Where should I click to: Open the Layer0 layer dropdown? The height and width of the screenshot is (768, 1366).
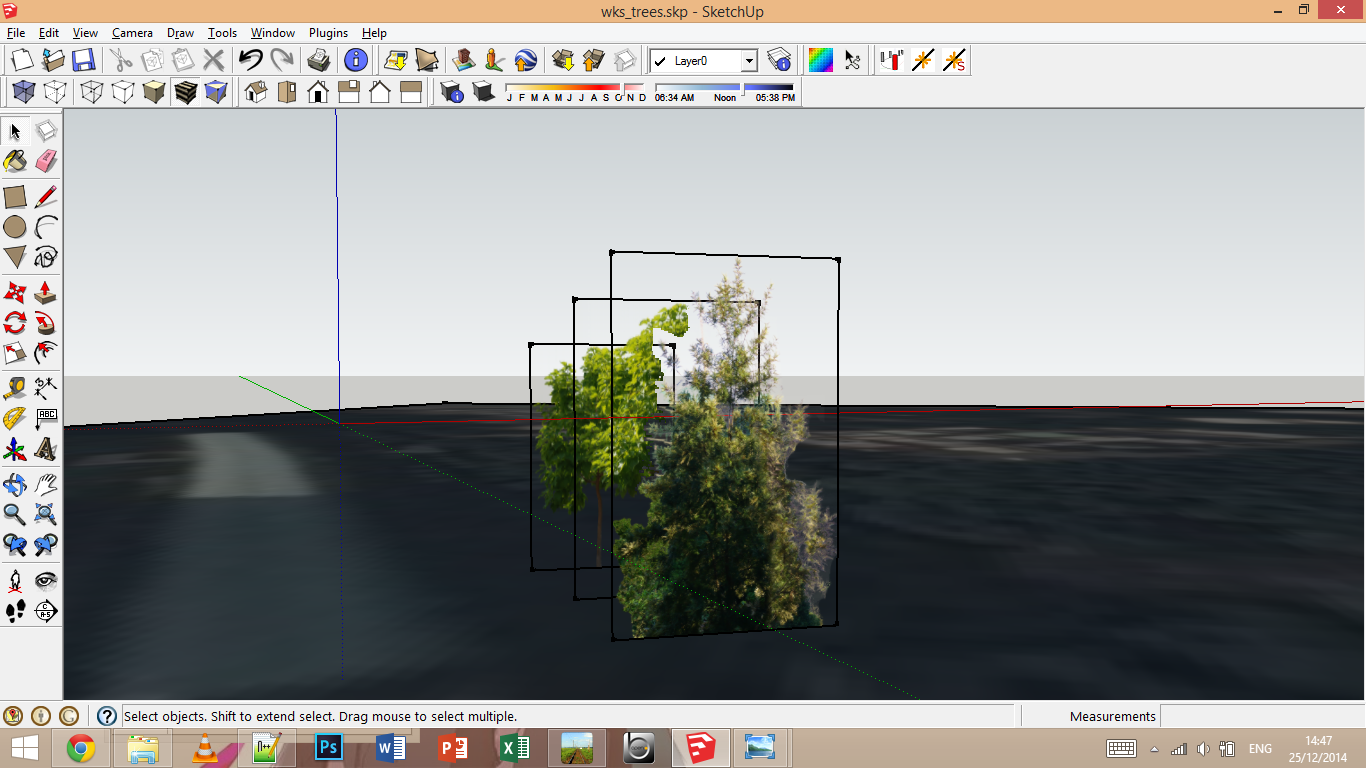coord(749,61)
